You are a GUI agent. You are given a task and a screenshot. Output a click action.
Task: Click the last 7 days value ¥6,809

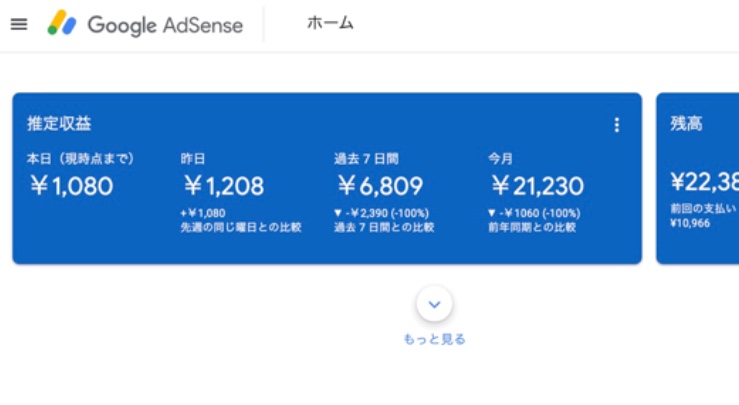380,186
